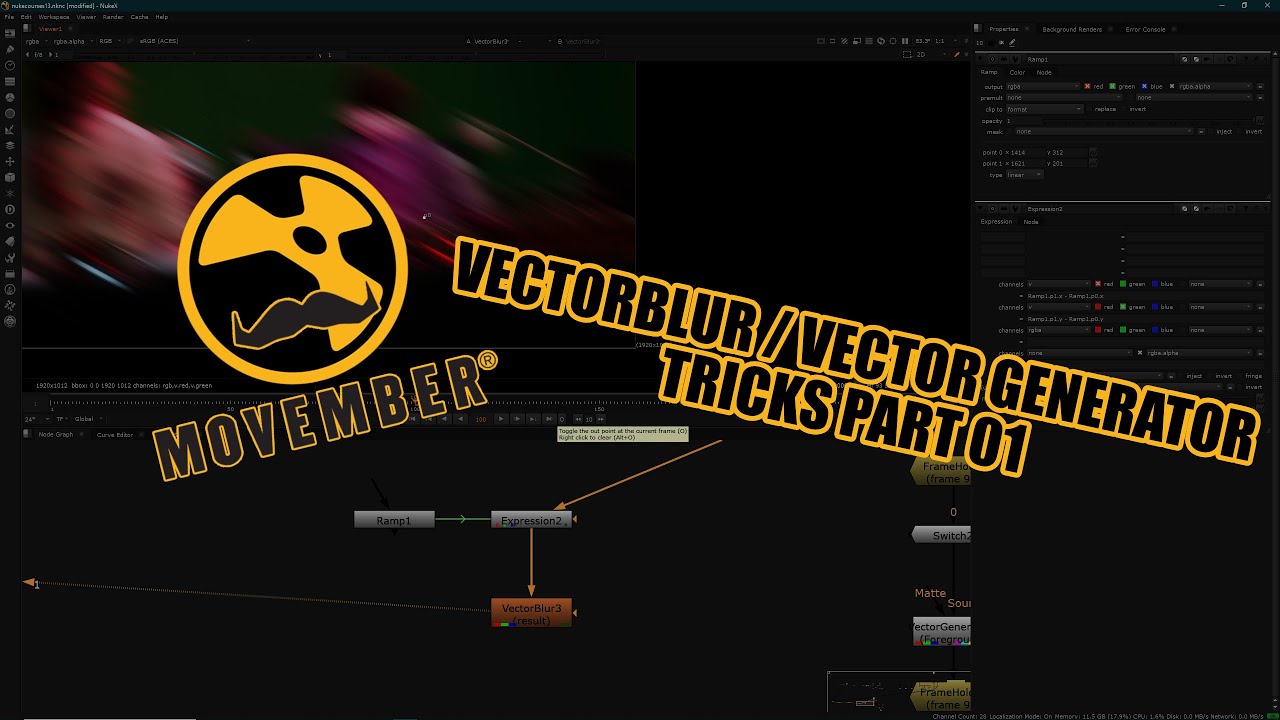Open the Workspace menu
This screenshot has width=1280, height=720.
pos(54,17)
